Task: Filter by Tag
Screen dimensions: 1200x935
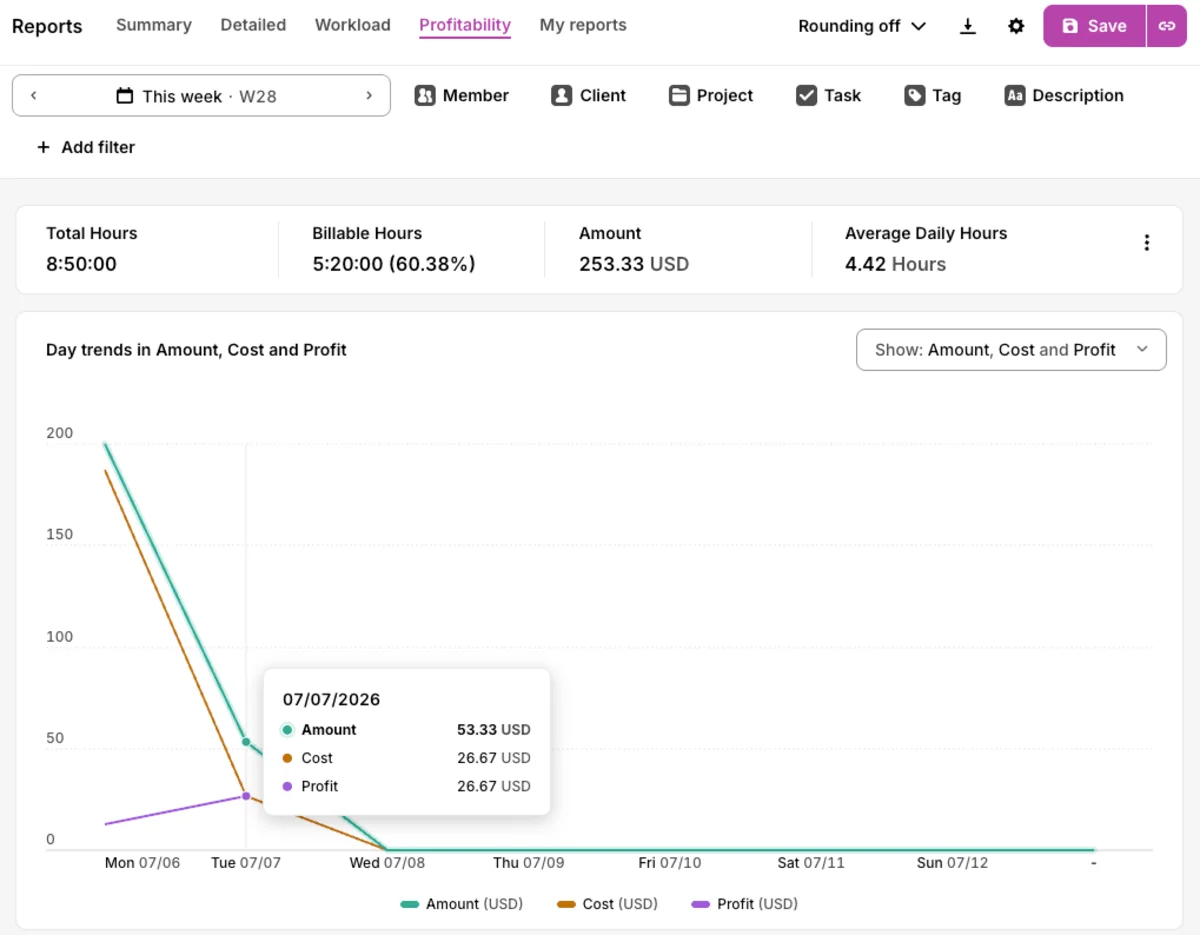Action: (x=933, y=96)
